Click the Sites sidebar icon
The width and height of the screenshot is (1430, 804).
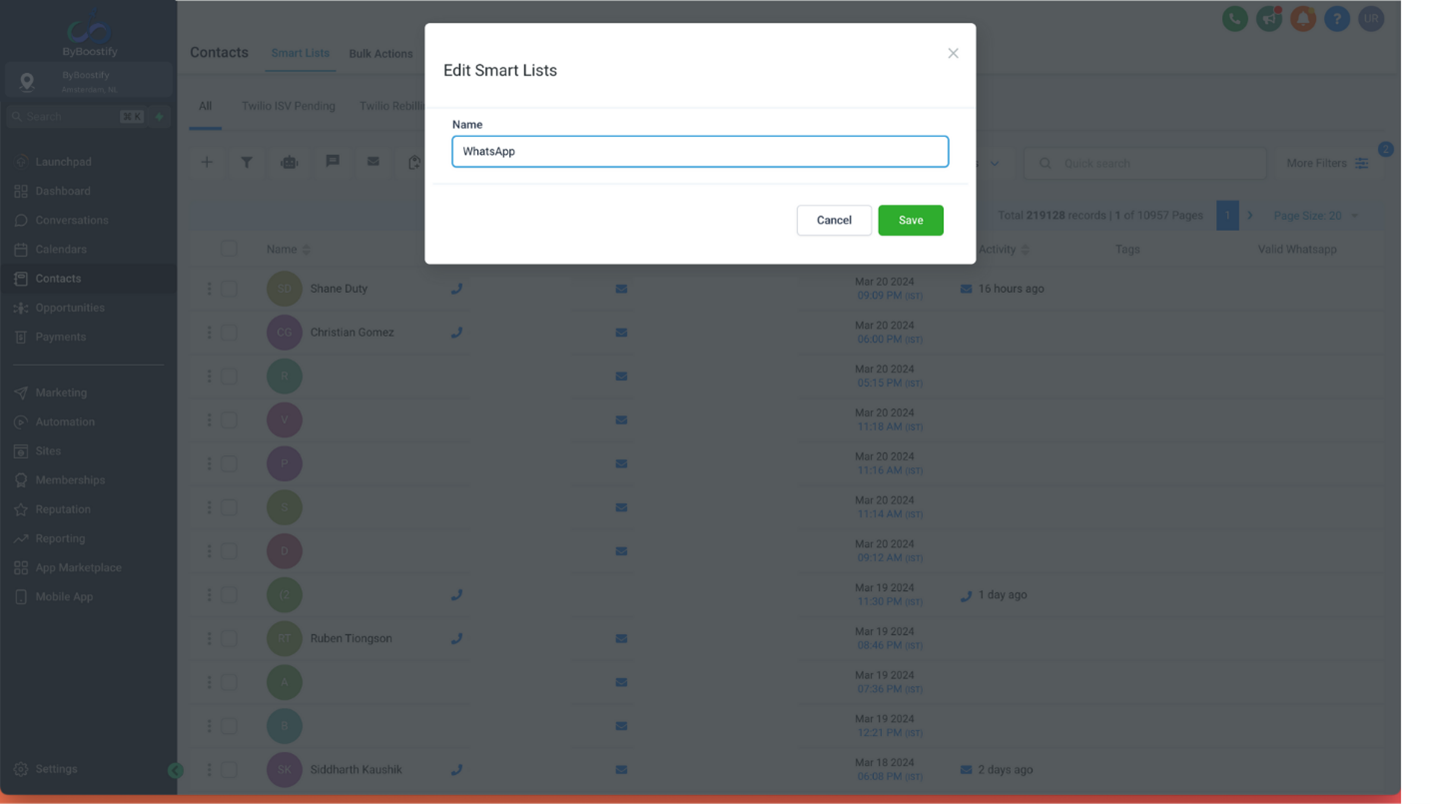[x=21, y=451]
